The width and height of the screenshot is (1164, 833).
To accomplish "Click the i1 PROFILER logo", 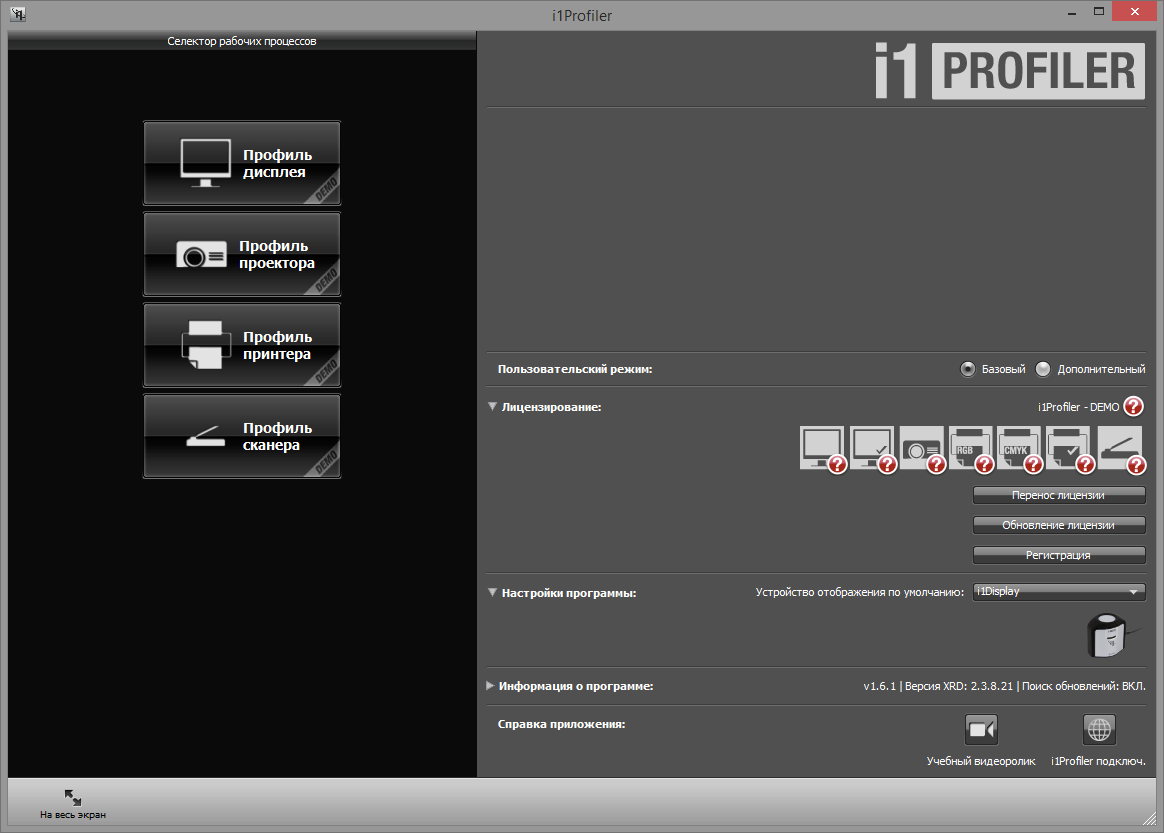I will [1010, 71].
